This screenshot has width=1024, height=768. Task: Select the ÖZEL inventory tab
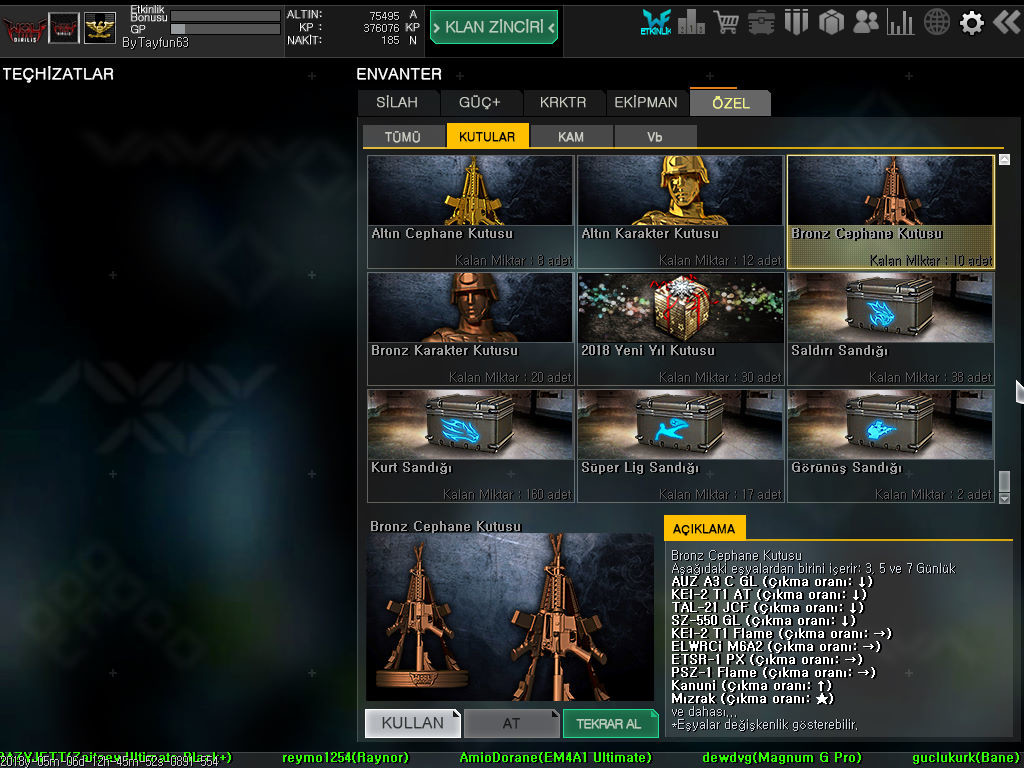coord(731,103)
